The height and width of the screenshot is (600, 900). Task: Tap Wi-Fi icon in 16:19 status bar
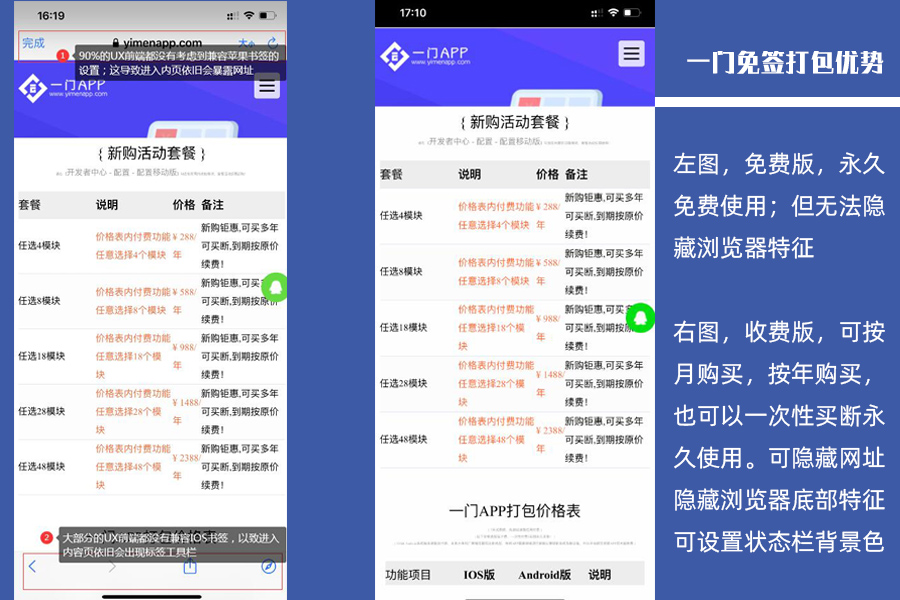tap(249, 16)
